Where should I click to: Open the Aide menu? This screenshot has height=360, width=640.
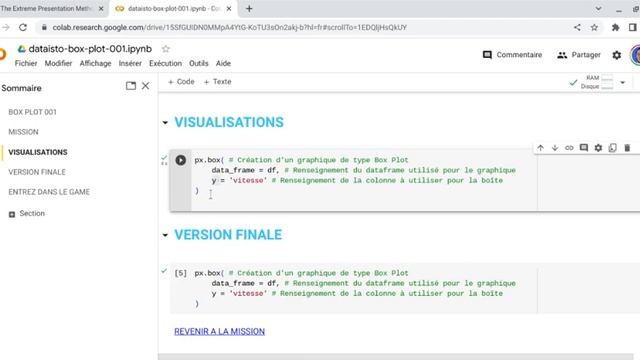click(x=223, y=63)
